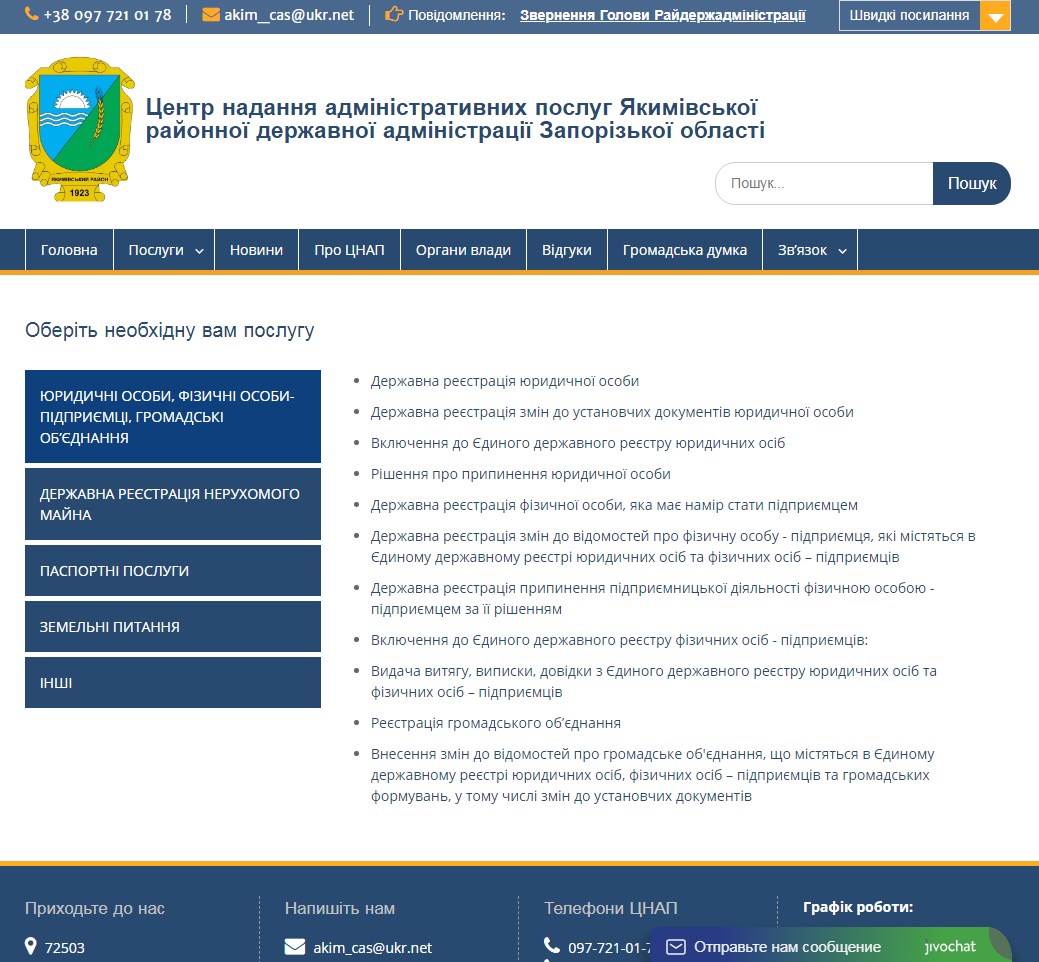This screenshot has height=962, width=1039.
Task: Open Включення до Єдиного державного реєстру юридичних осіб
Action: click(578, 443)
